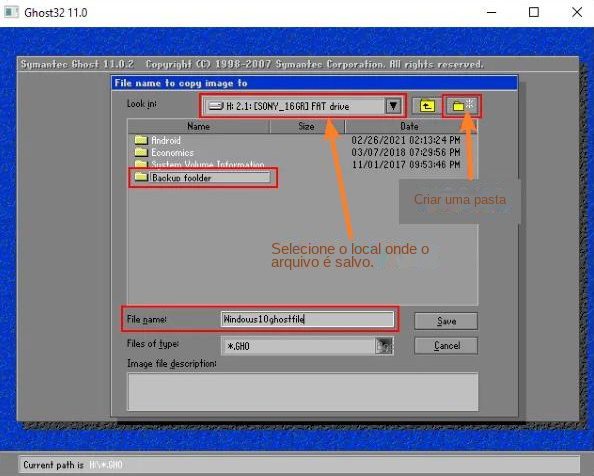The image size is (594, 476).
Task: Click the Image file description text area
Action: (303, 392)
